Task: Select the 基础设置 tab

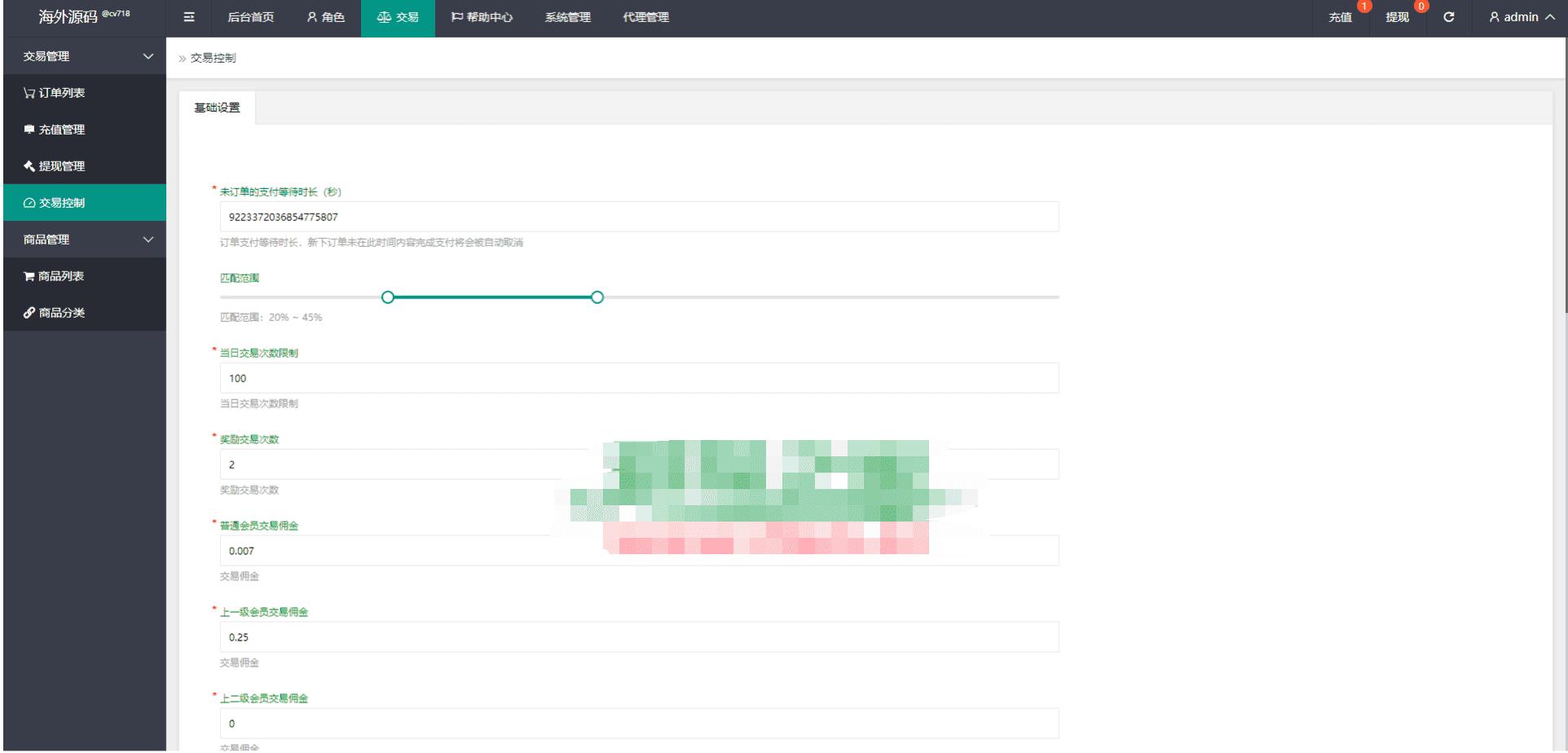Action: pos(218,108)
